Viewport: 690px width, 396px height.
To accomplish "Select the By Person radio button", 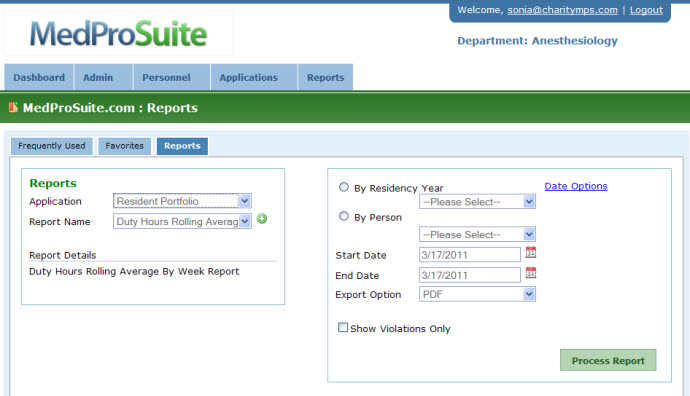I will coord(344,216).
